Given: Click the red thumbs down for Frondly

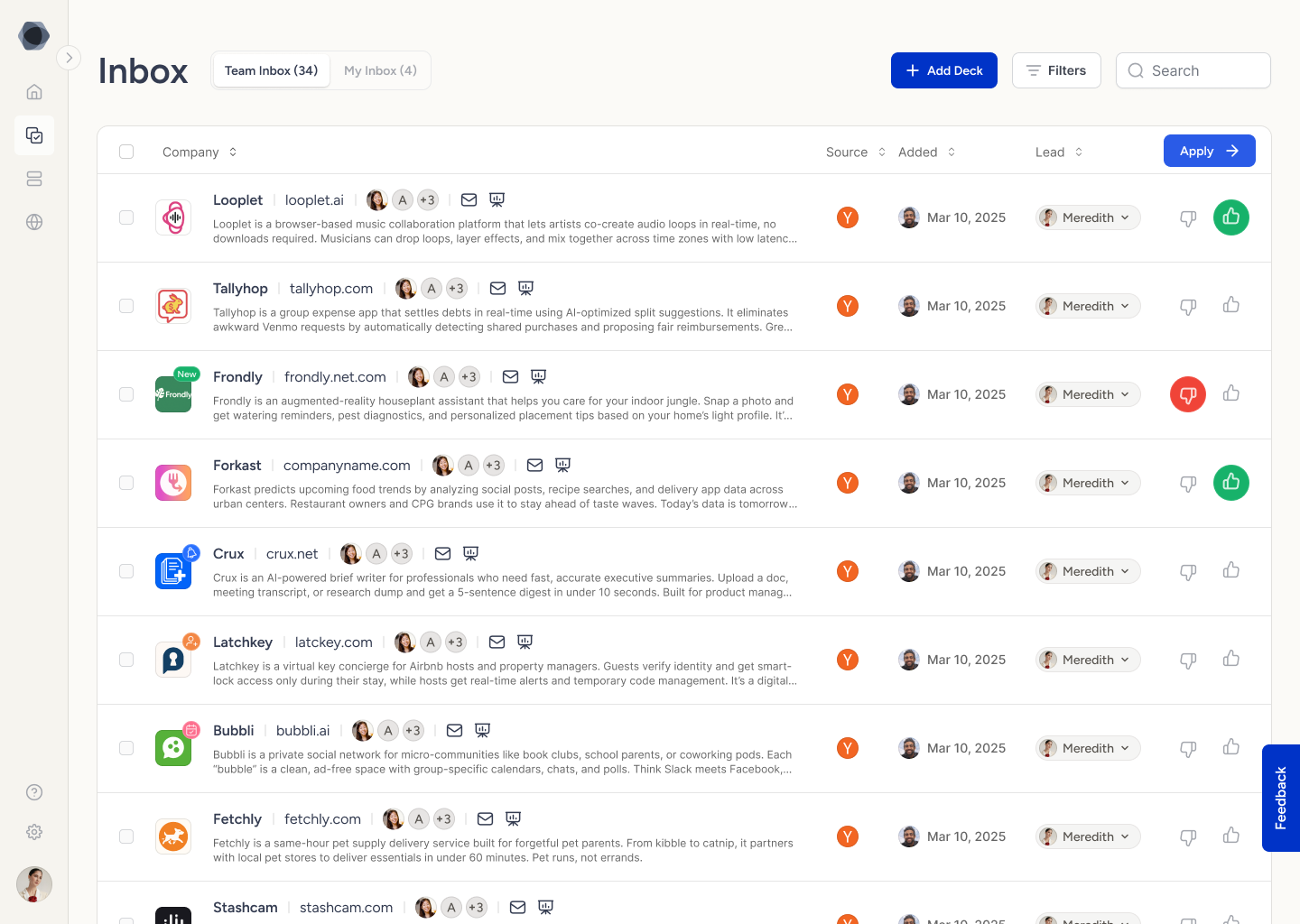Looking at the screenshot, I should (x=1188, y=394).
